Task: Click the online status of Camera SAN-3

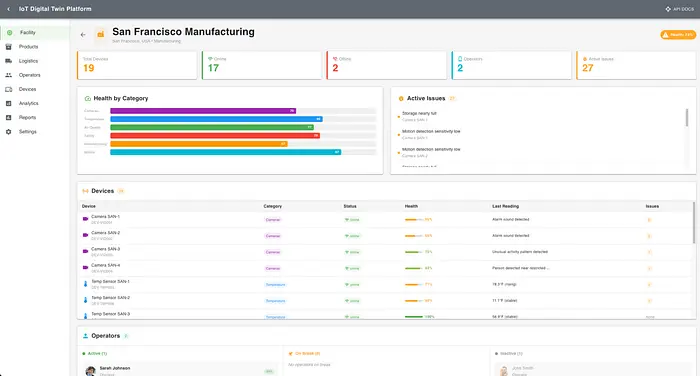Action: [x=352, y=252]
